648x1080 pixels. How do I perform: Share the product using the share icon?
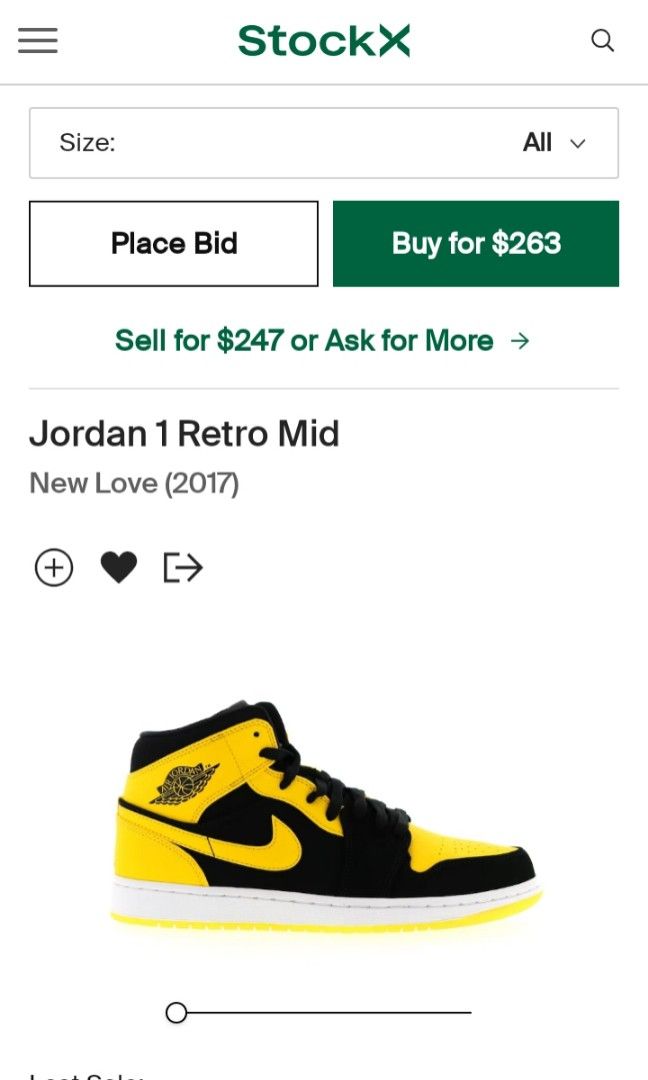tap(183, 568)
